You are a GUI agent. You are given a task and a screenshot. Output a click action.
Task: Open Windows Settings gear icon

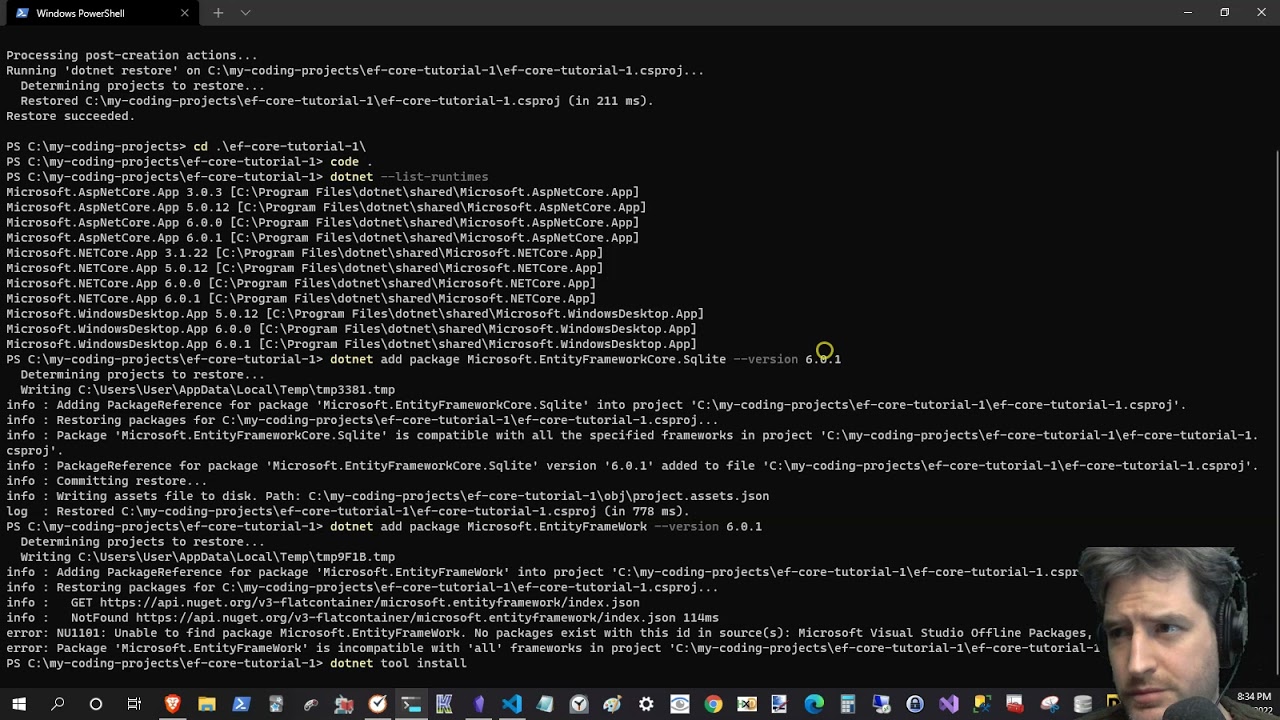click(x=646, y=704)
